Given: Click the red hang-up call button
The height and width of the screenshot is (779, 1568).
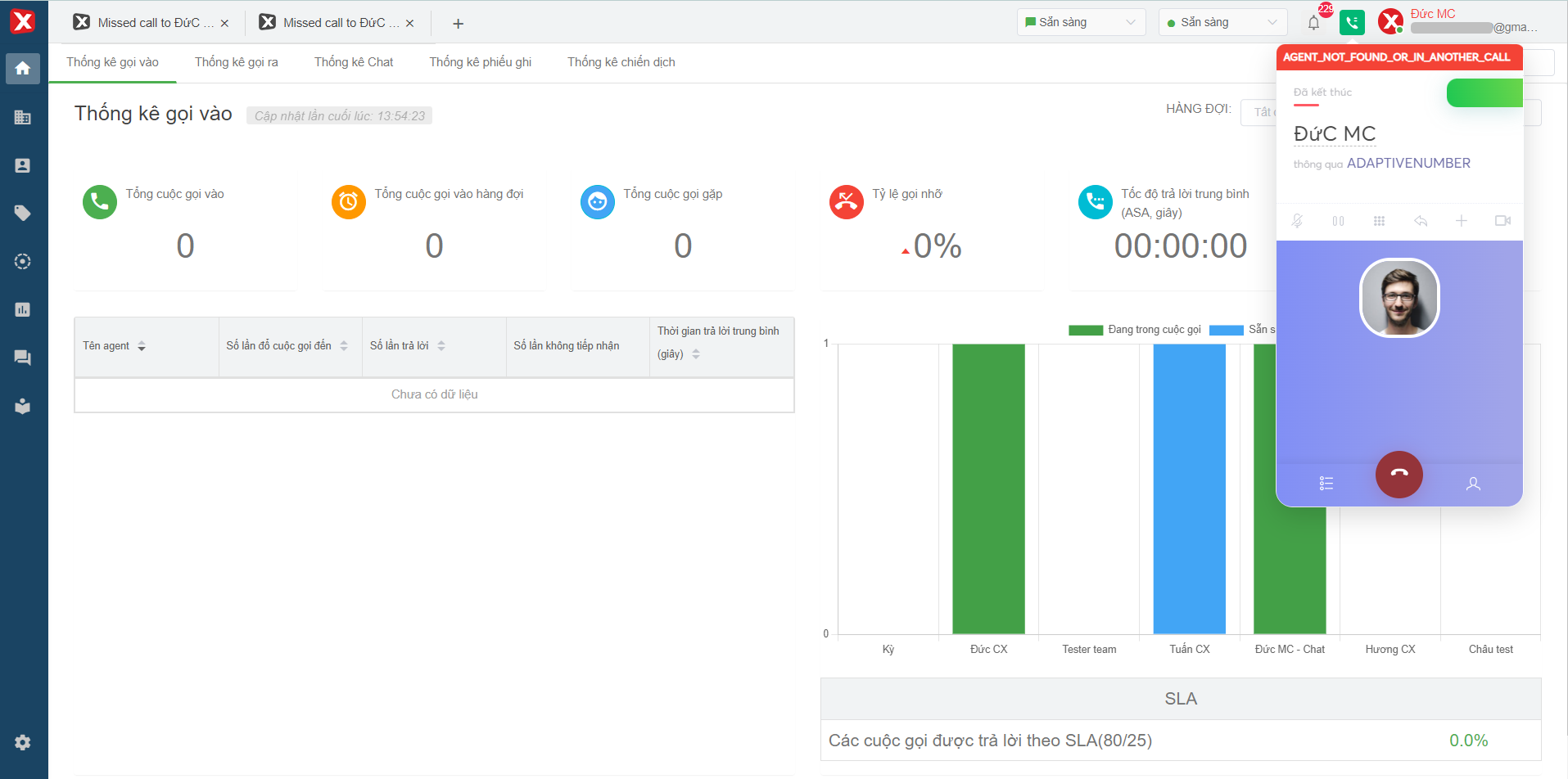Looking at the screenshot, I should [1399, 475].
